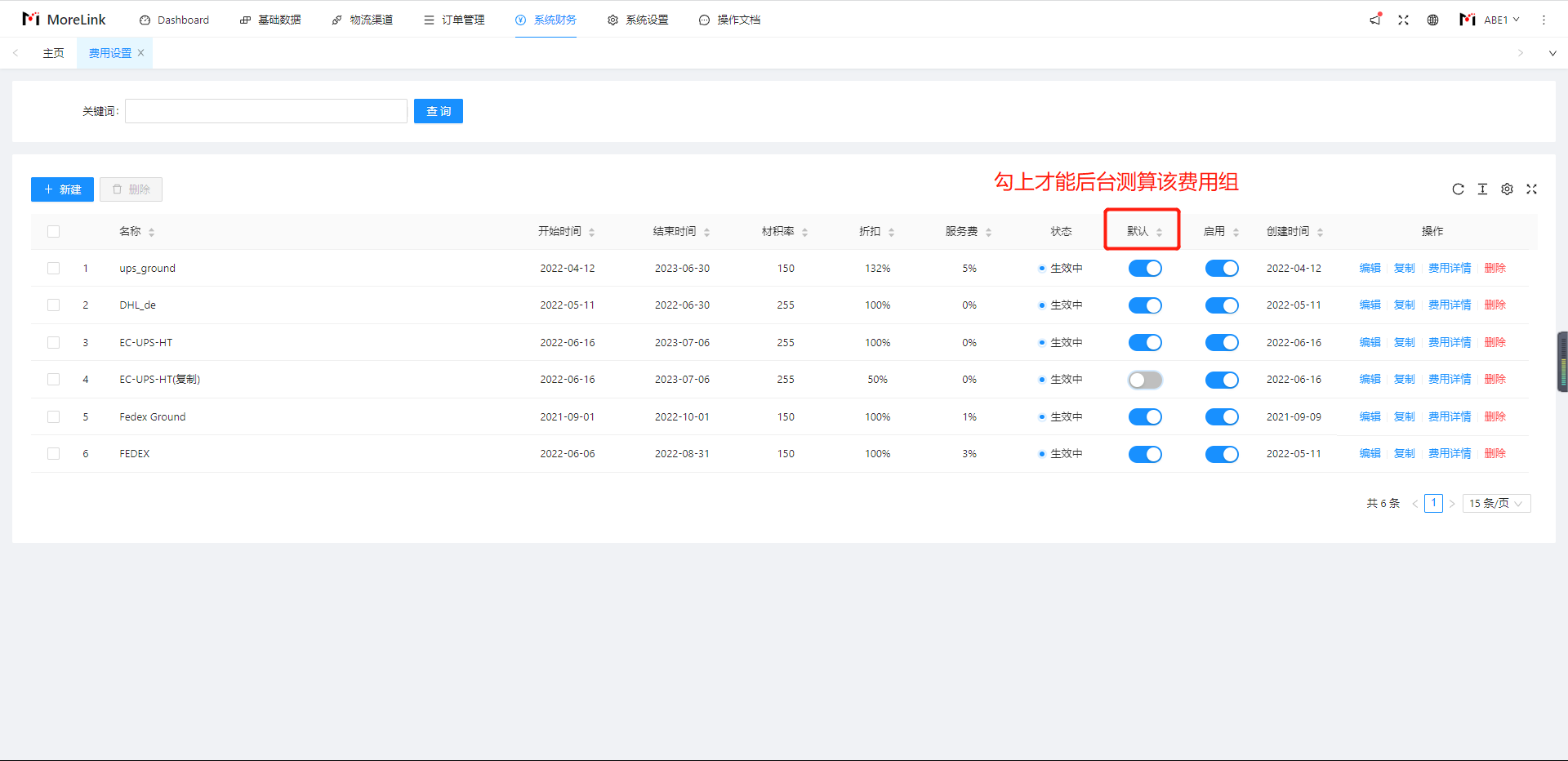This screenshot has height=761, width=1568.
Task: Click the 新建 button
Action: [62, 189]
